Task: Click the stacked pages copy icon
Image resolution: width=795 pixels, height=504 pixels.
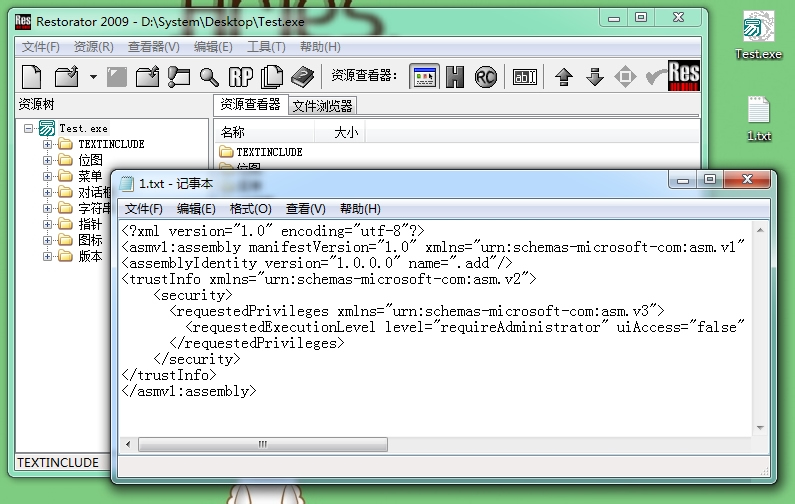Action: tap(272, 77)
